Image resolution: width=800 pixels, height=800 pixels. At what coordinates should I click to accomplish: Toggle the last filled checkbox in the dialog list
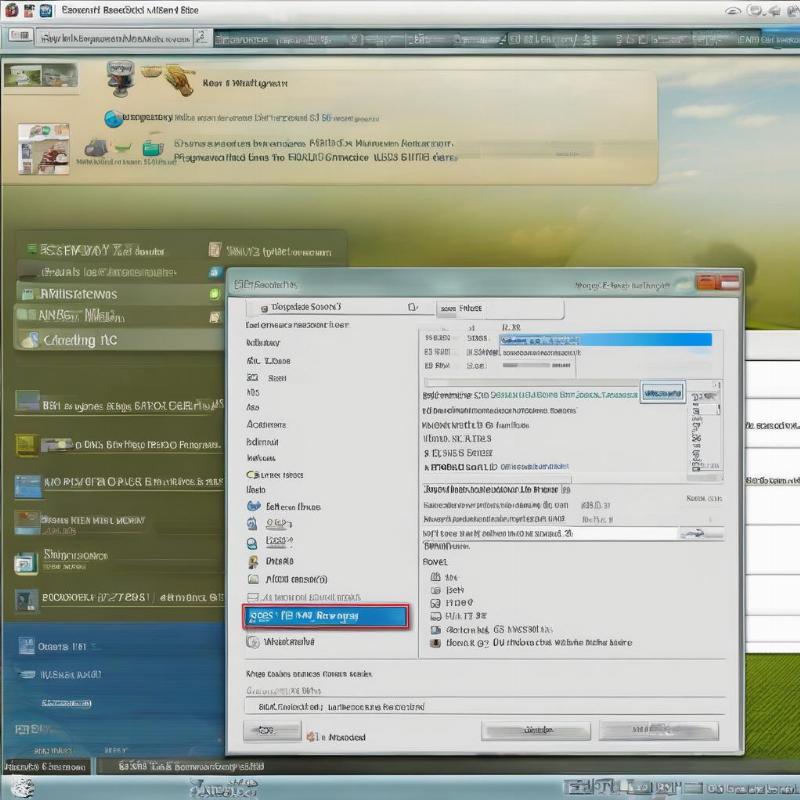[x=435, y=643]
